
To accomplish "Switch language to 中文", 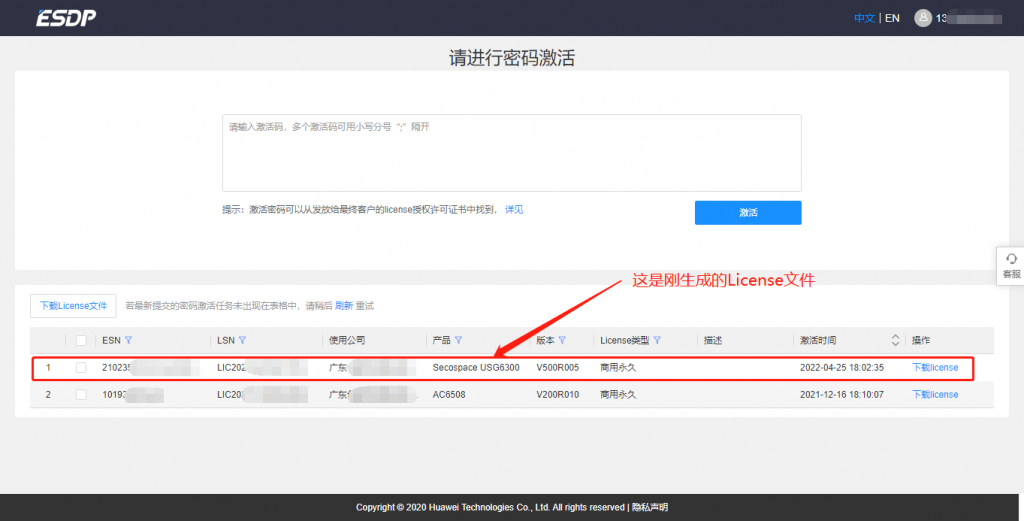I will (864, 18).
